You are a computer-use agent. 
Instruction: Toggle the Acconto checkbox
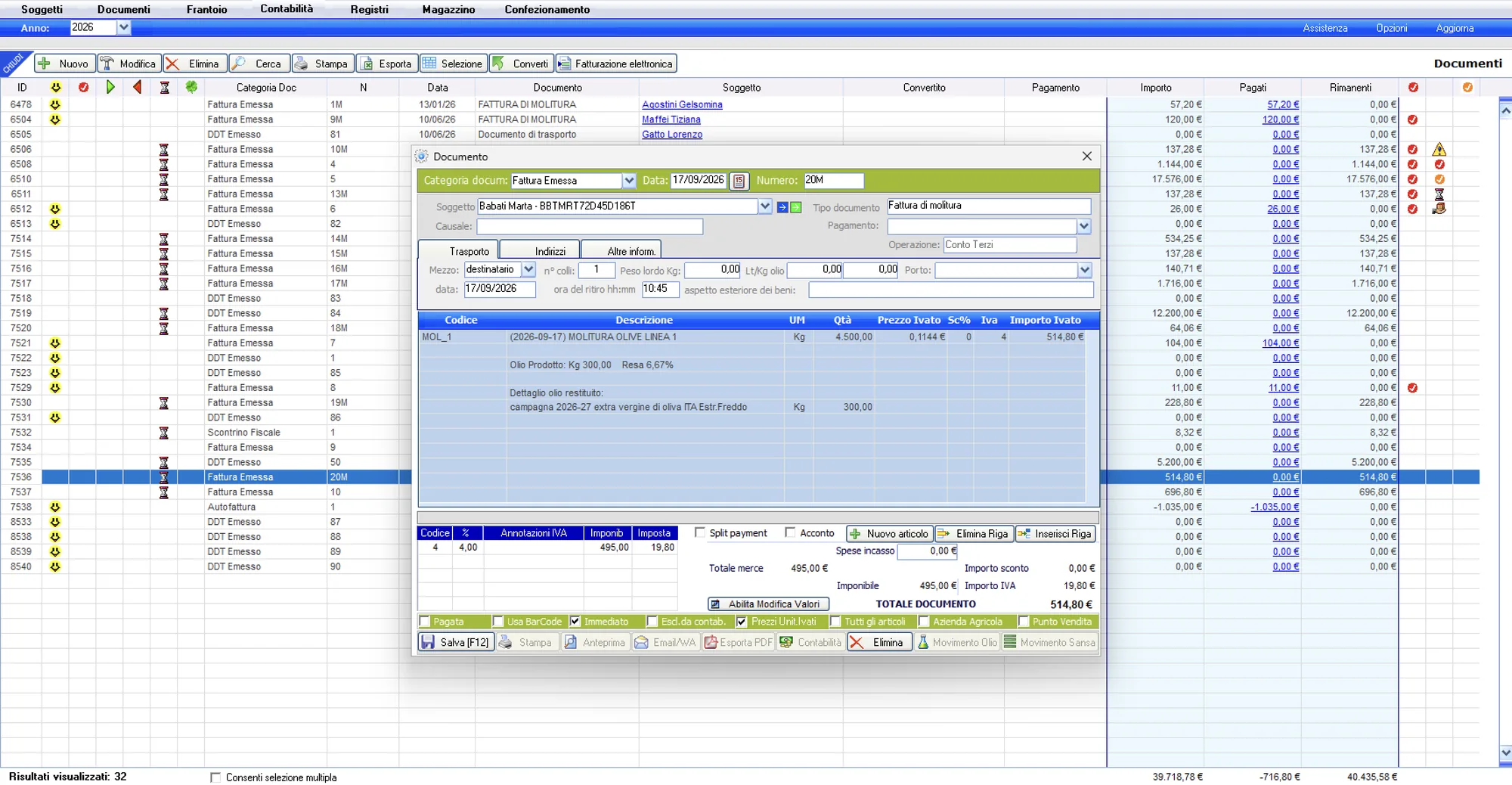(790, 532)
